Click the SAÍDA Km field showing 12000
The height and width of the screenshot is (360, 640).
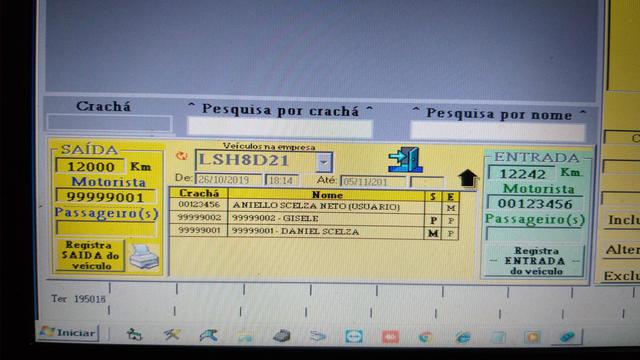(x=91, y=166)
